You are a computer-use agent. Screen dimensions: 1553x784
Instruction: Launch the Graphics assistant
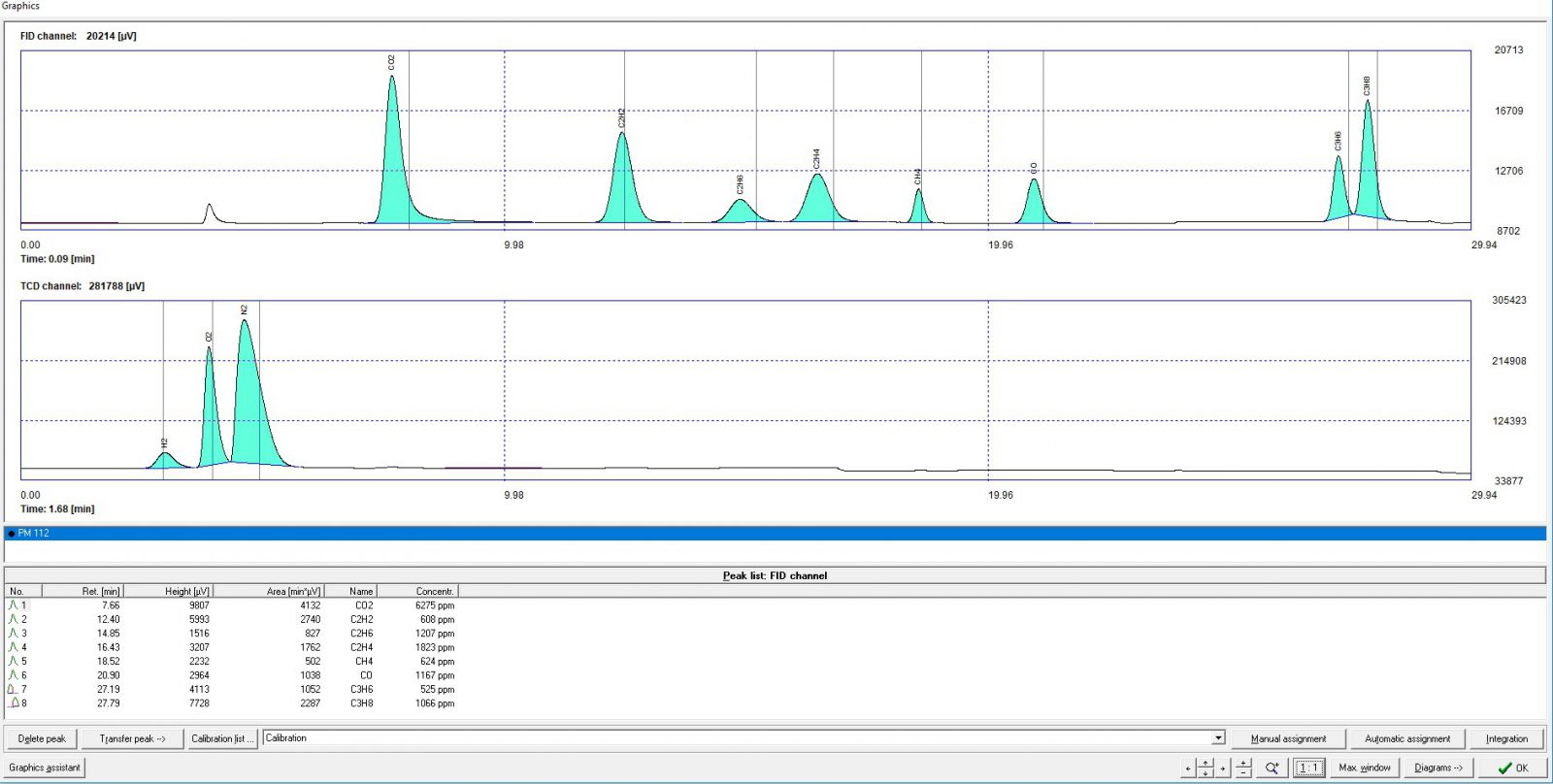[45, 768]
